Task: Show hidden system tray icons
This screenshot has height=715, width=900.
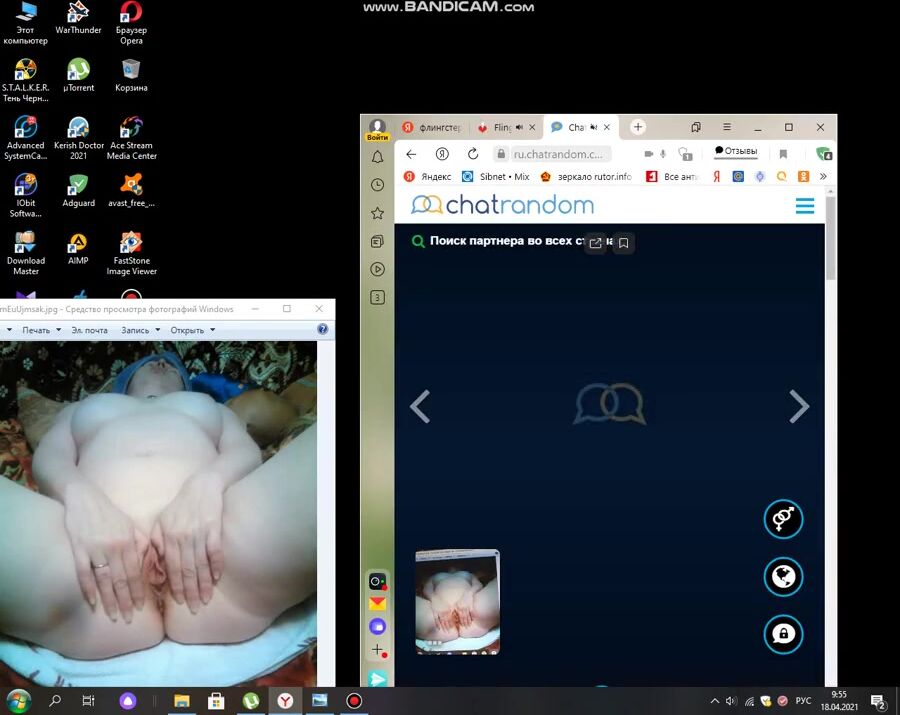Action: pyautogui.click(x=714, y=701)
